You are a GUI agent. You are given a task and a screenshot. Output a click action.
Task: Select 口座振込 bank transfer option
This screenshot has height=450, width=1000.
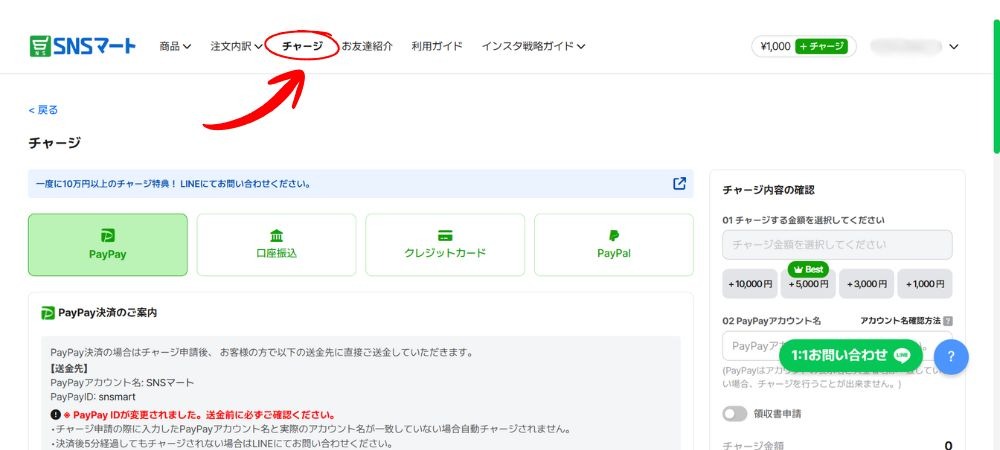pos(276,244)
